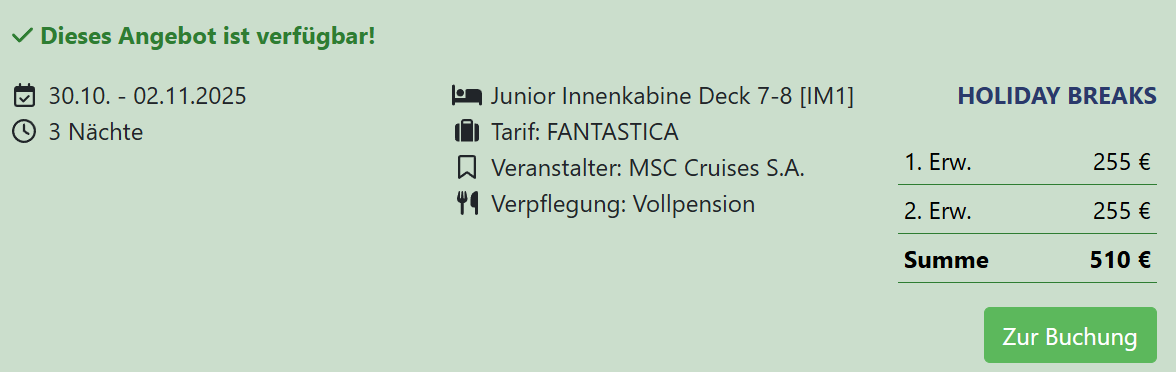Click the suitcase icon beside Tarif
This screenshot has height=372, width=1176.
[x=466, y=131]
